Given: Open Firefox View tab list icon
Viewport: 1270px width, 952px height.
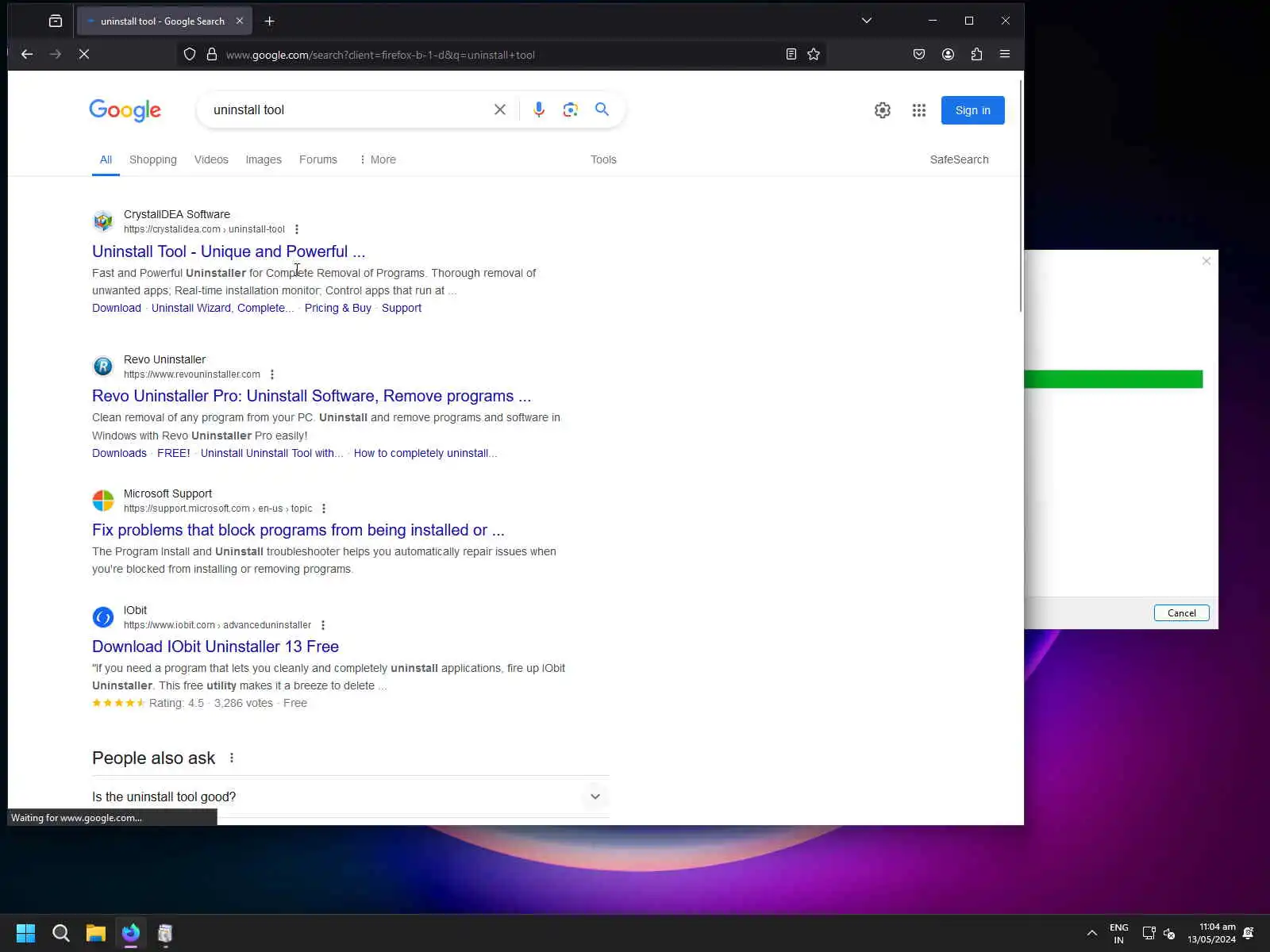Looking at the screenshot, I should point(56,21).
